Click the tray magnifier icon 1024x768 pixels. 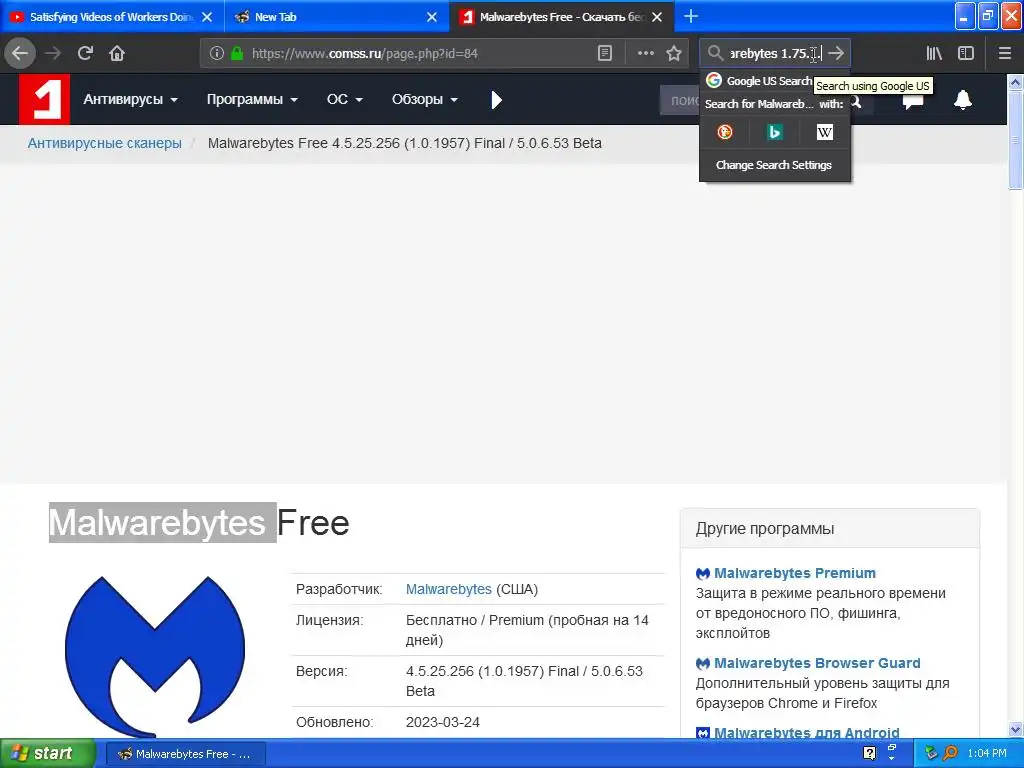click(950, 753)
